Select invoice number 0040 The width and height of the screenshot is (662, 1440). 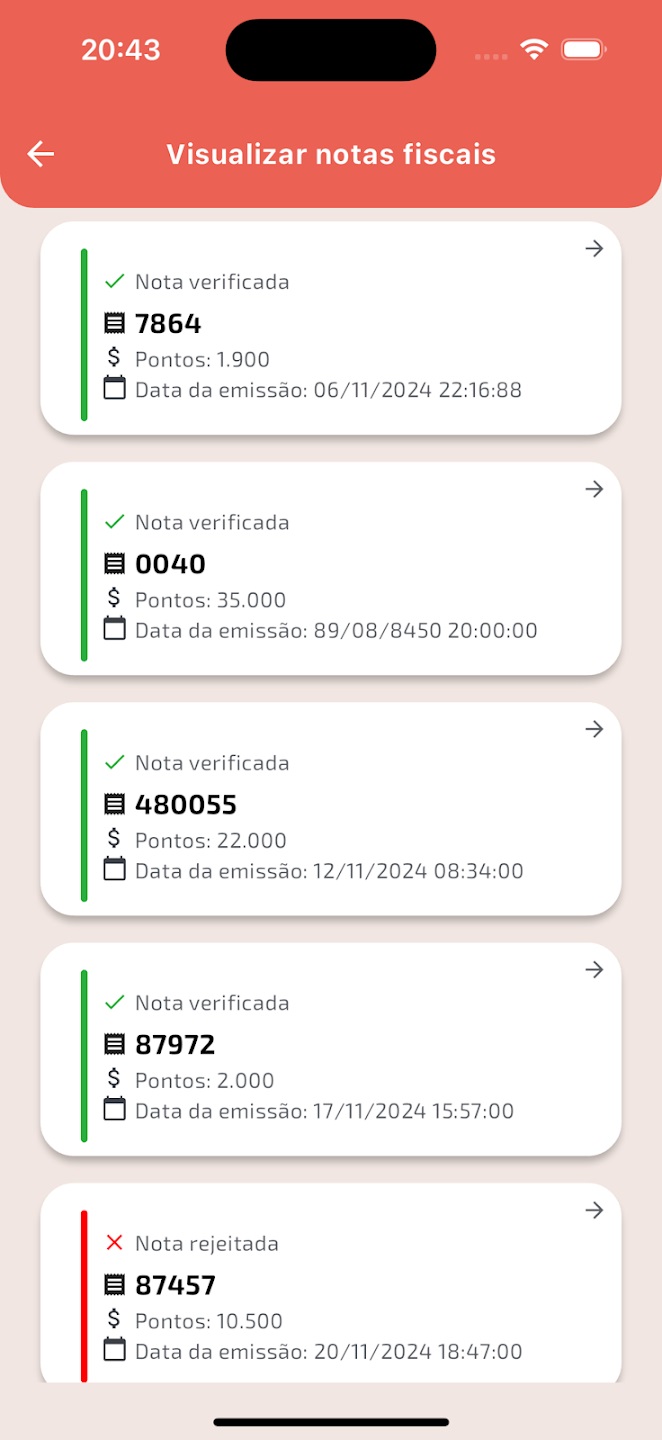170,564
